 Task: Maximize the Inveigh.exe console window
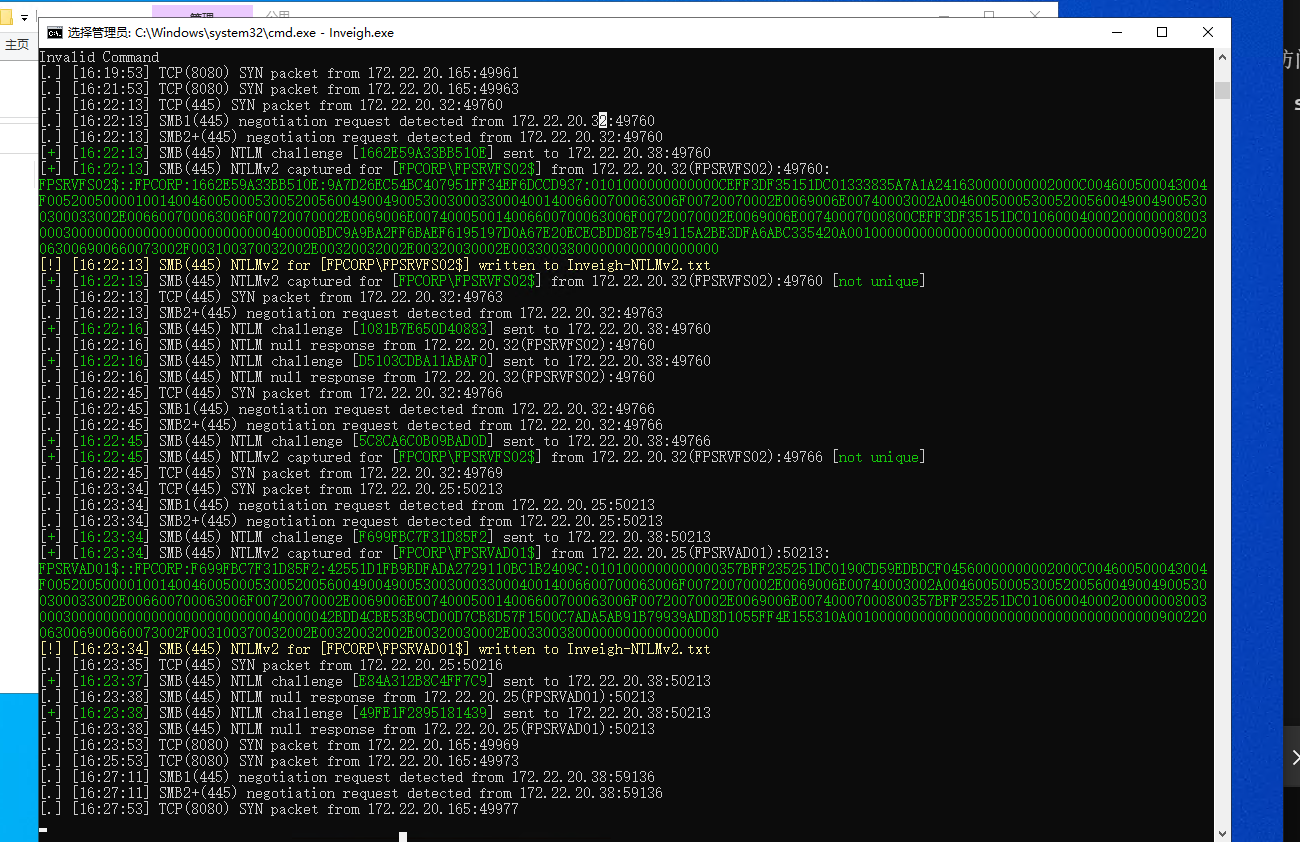pyautogui.click(x=1162, y=32)
